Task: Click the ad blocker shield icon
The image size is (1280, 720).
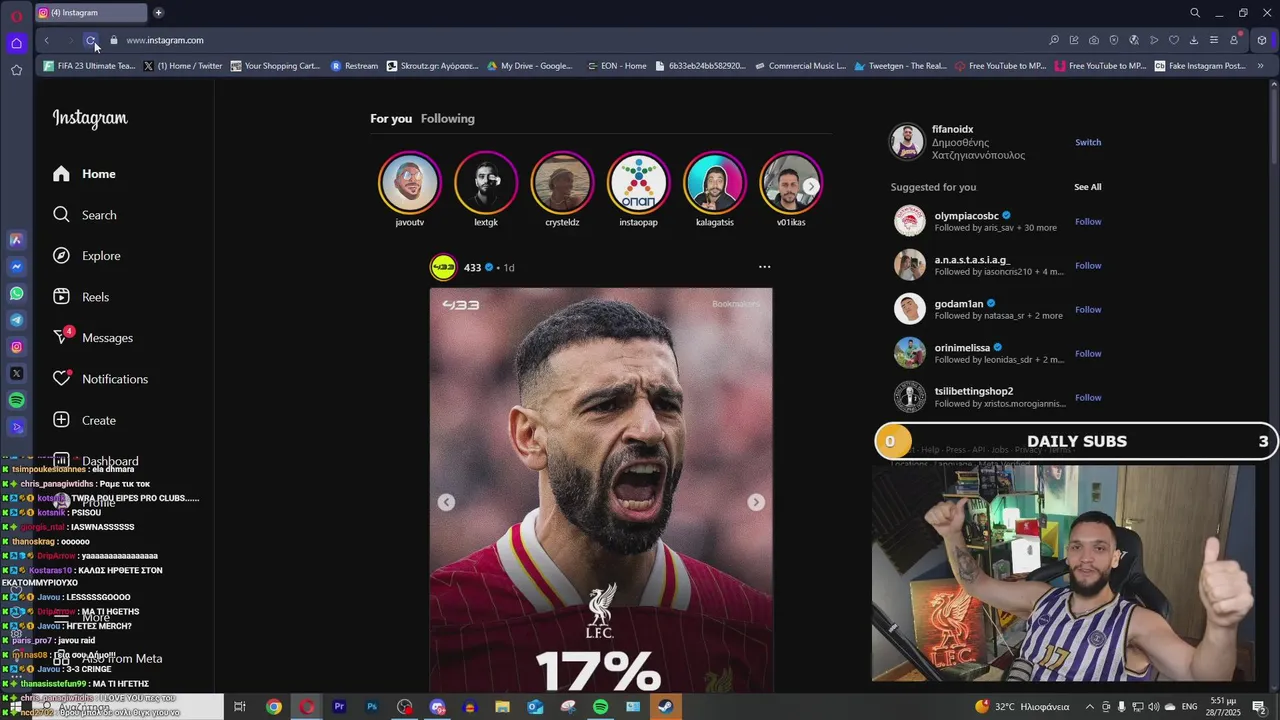Action: [x=1114, y=40]
